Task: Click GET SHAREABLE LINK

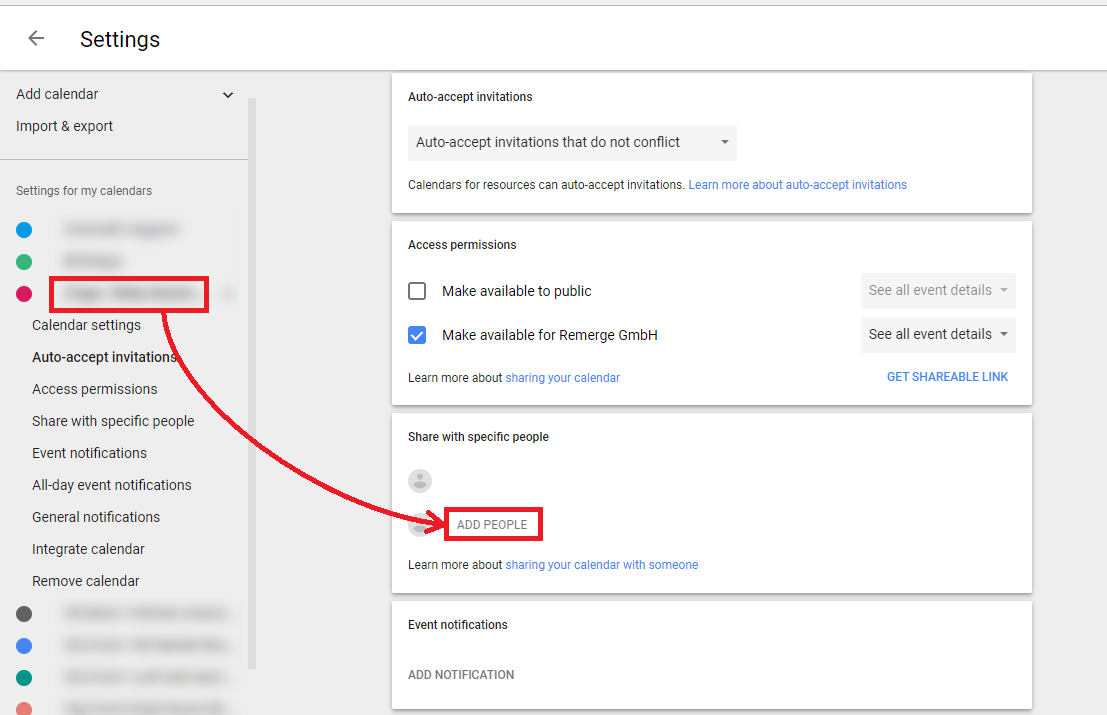Action: [x=947, y=377]
